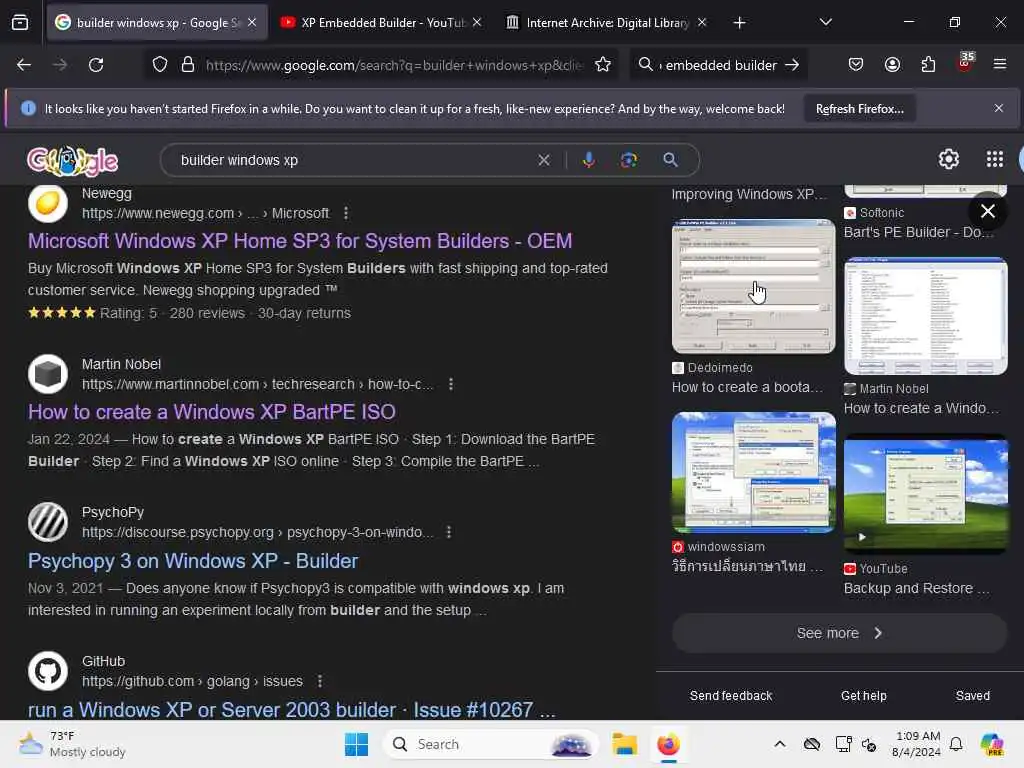Clear Google search box text

(543, 160)
